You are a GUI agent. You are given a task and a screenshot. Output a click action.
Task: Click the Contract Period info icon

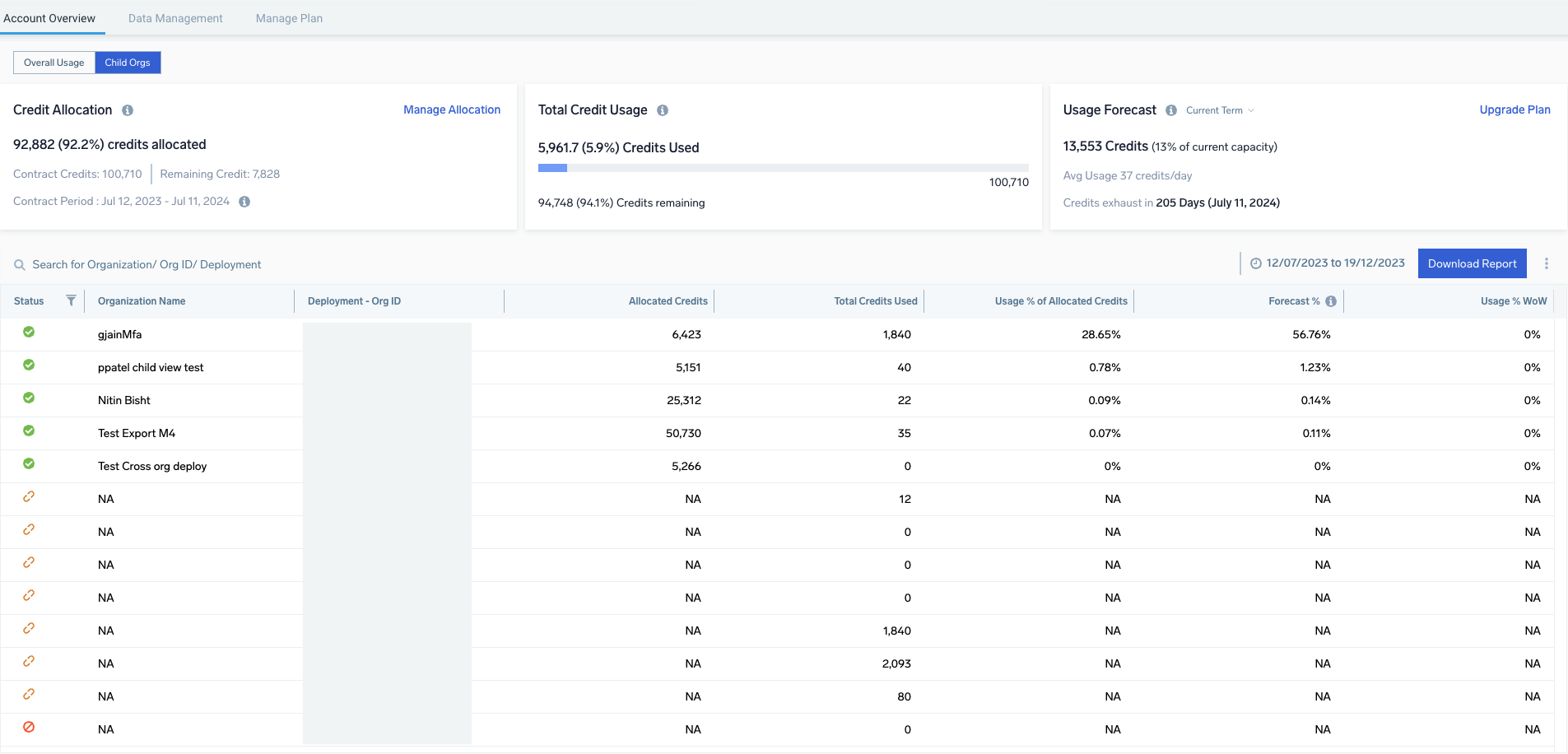point(244,202)
